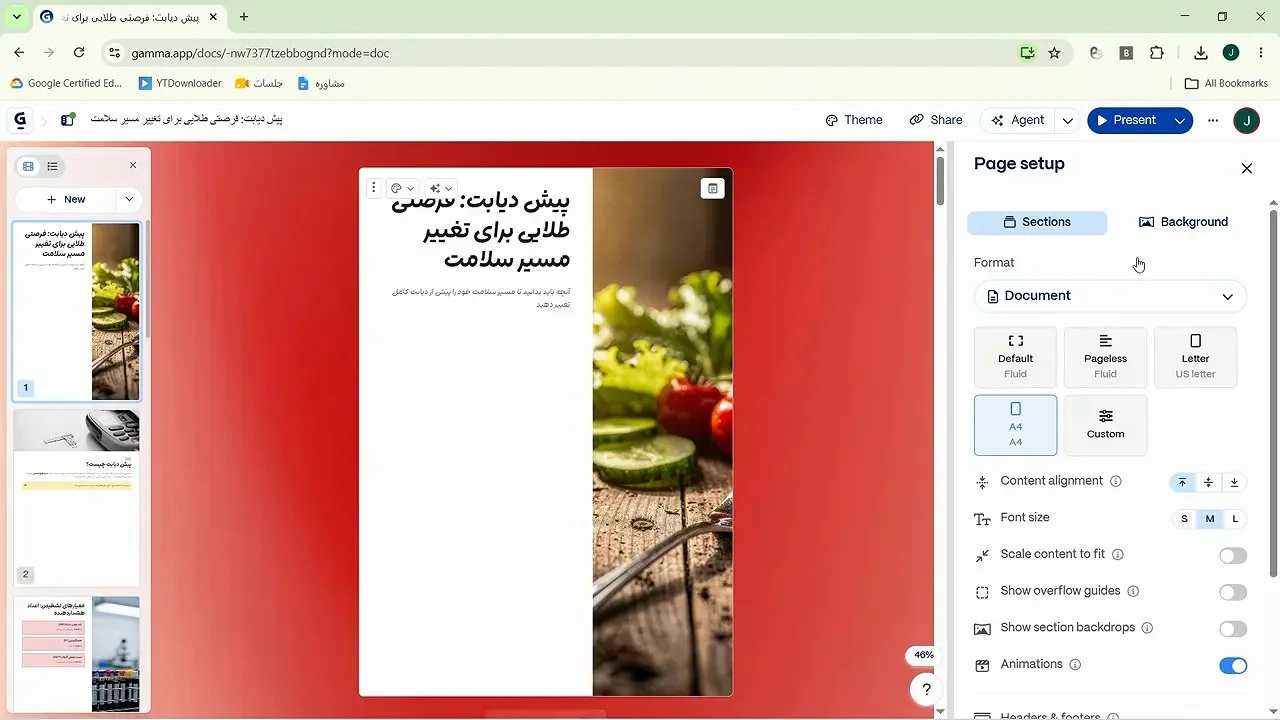Screen dimensions: 1280x720
Task: Open the browser tab search dropdown
Action: point(16,17)
